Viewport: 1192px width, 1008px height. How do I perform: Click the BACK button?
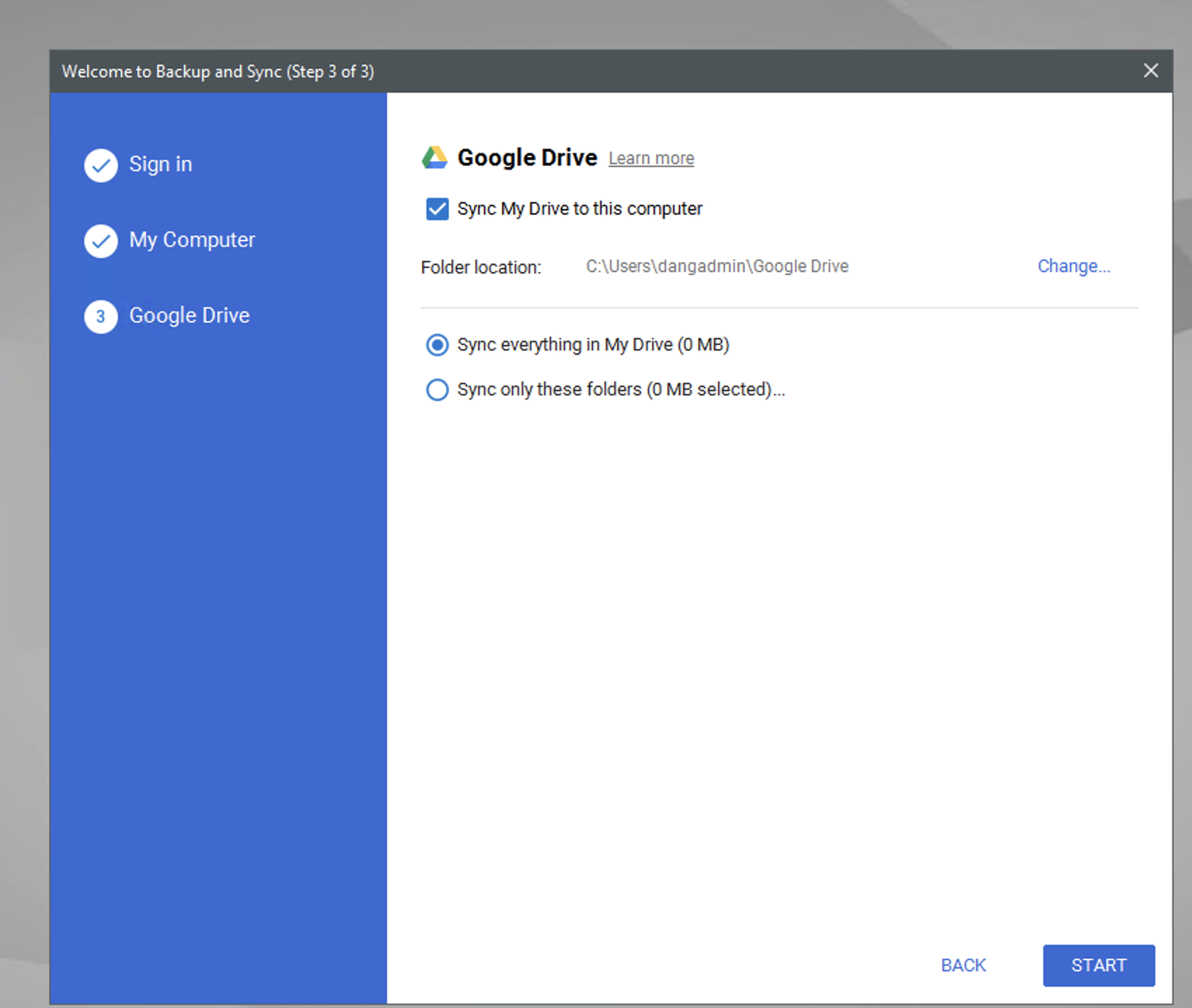tap(963, 965)
